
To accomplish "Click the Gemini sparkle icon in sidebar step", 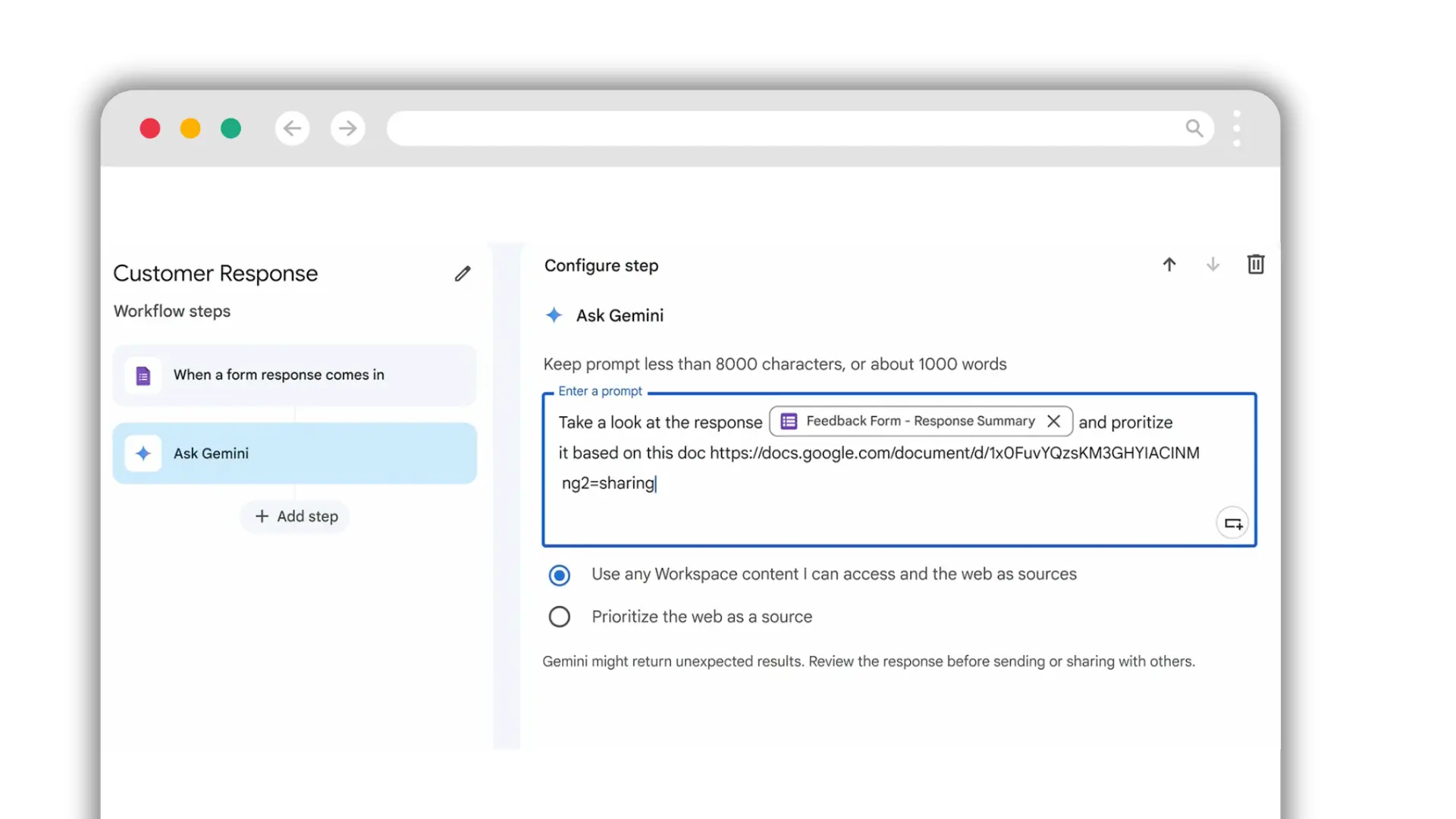I will click(143, 453).
